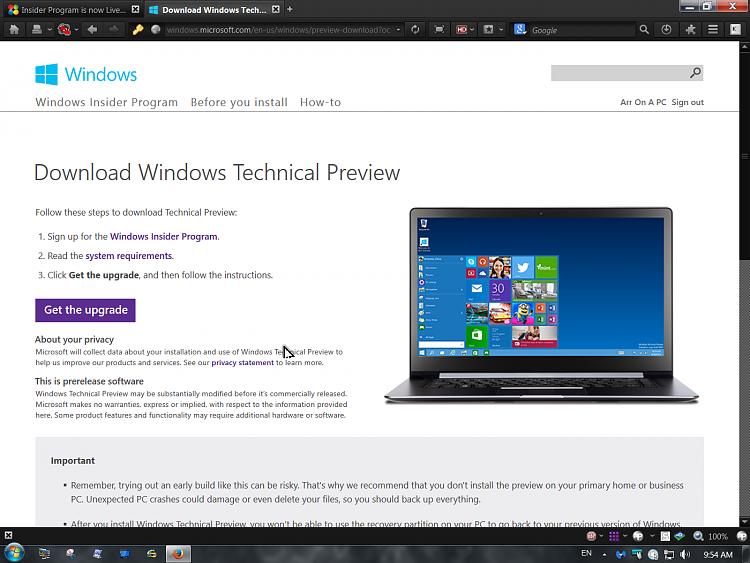The height and width of the screenshot is (563, 750).
Task: Click the red HD addon icon
Action: click(x=462, y=30)
